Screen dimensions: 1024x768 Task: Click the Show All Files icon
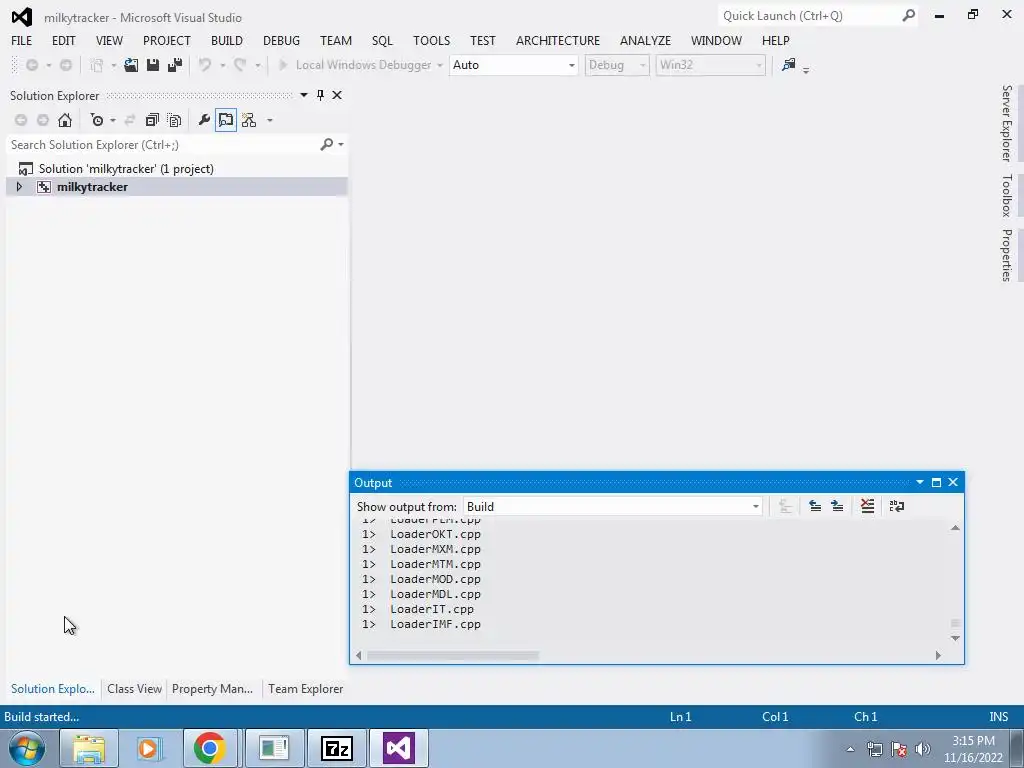pyautogui.click(x=174, y=120)
